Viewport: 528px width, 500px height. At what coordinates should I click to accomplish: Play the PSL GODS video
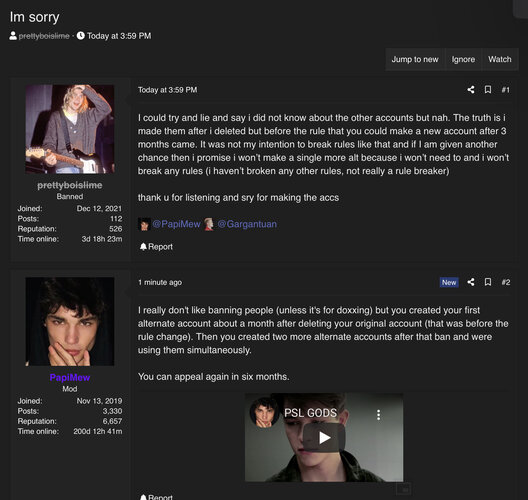[324, 437]
